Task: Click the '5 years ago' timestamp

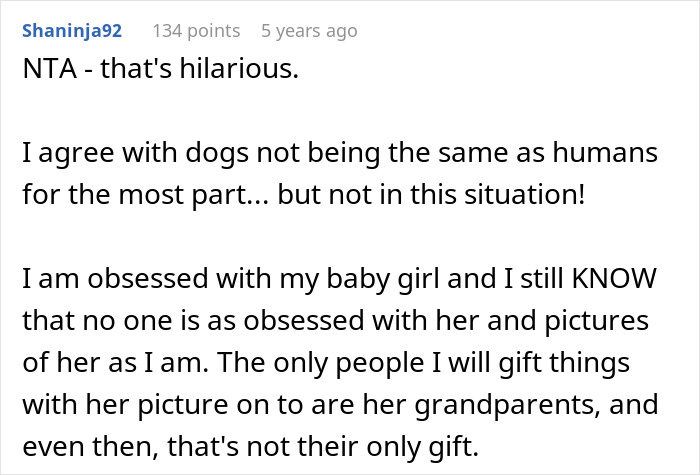Action: coord(308,31)
